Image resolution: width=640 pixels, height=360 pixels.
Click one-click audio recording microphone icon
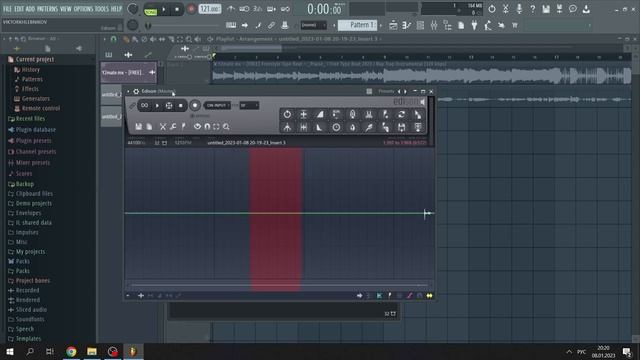tap(519, 9)
